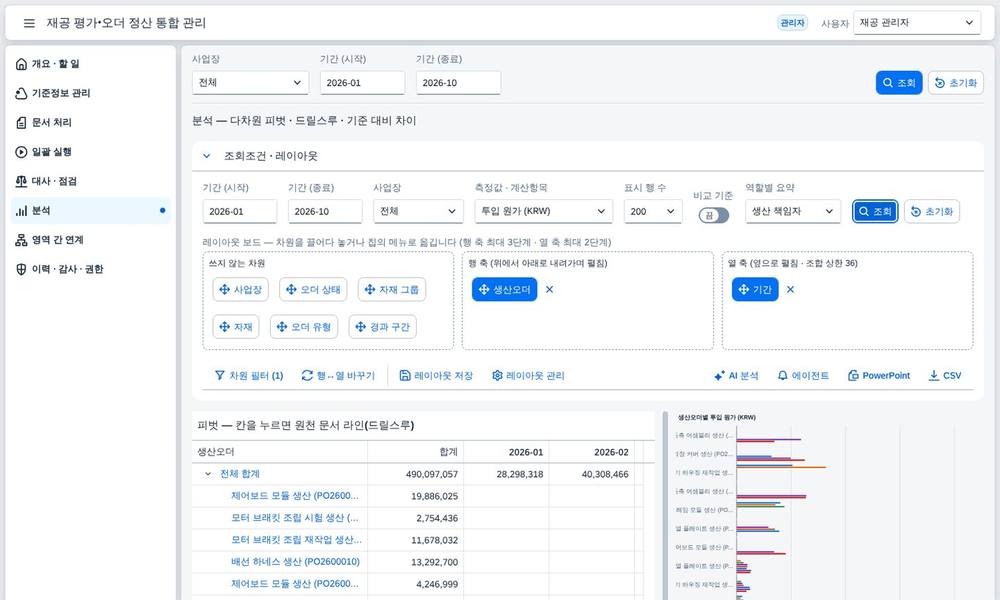1000x600 pixels.
Task: Click the 조회 button next to 역할별 요약
Action: pyautogui.click(x=875, y=211)
